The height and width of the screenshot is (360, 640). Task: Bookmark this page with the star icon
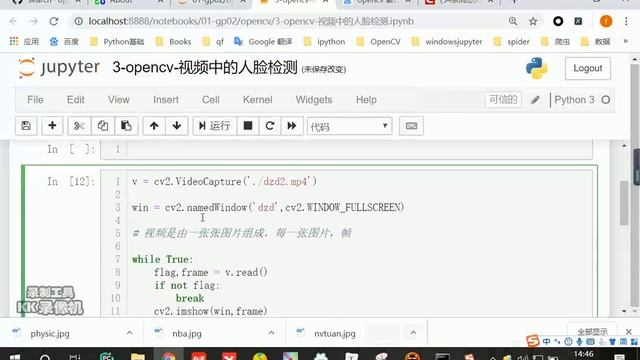[533, 21]
